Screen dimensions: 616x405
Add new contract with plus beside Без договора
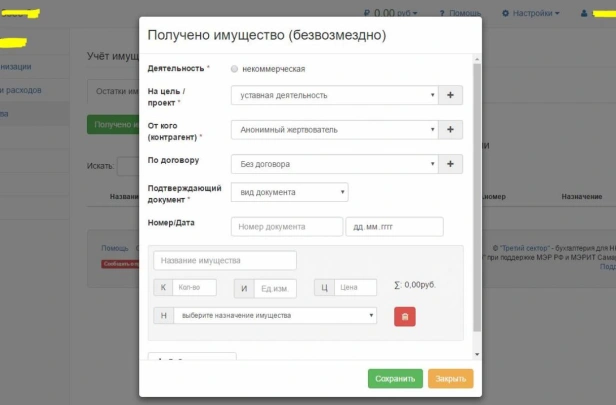click(450, 164)
